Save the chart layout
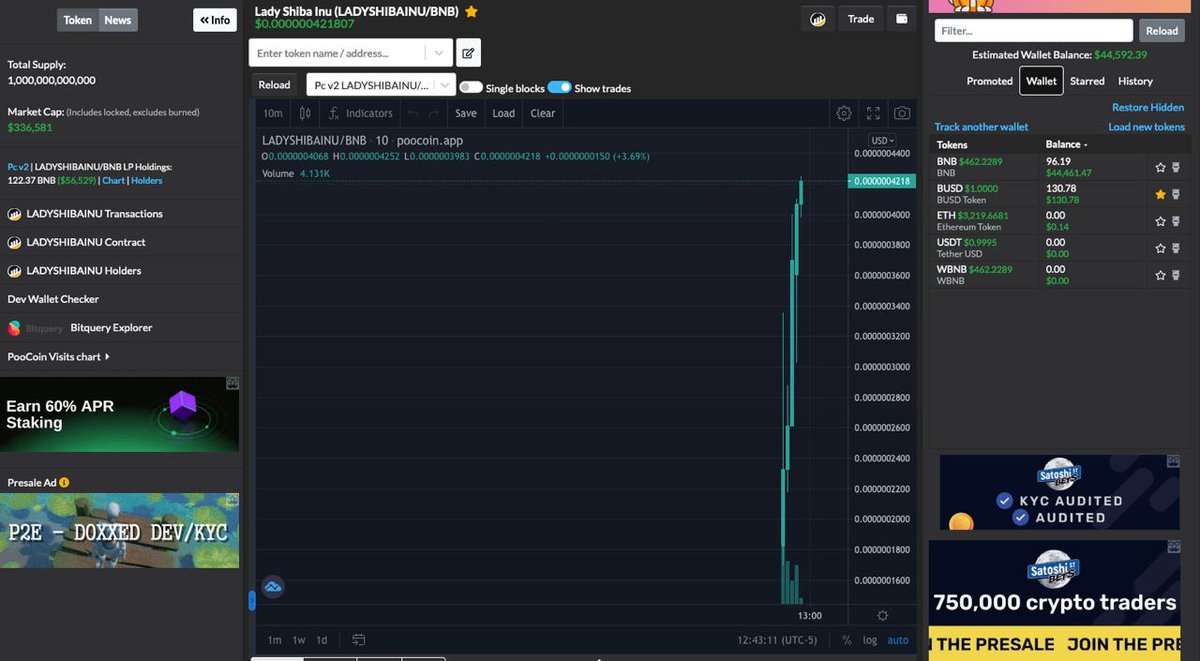This screenshot has height=661, width=1200. (x=466, y=113)
